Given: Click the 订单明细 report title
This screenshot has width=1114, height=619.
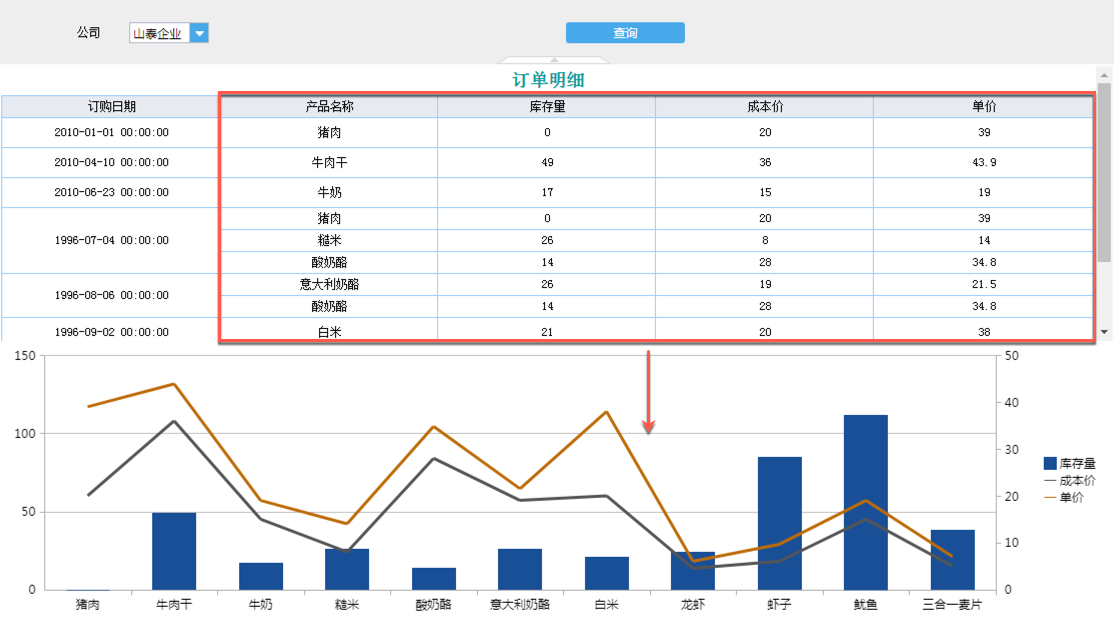Looking at the screenshot, I should click(x=548, y=80).
